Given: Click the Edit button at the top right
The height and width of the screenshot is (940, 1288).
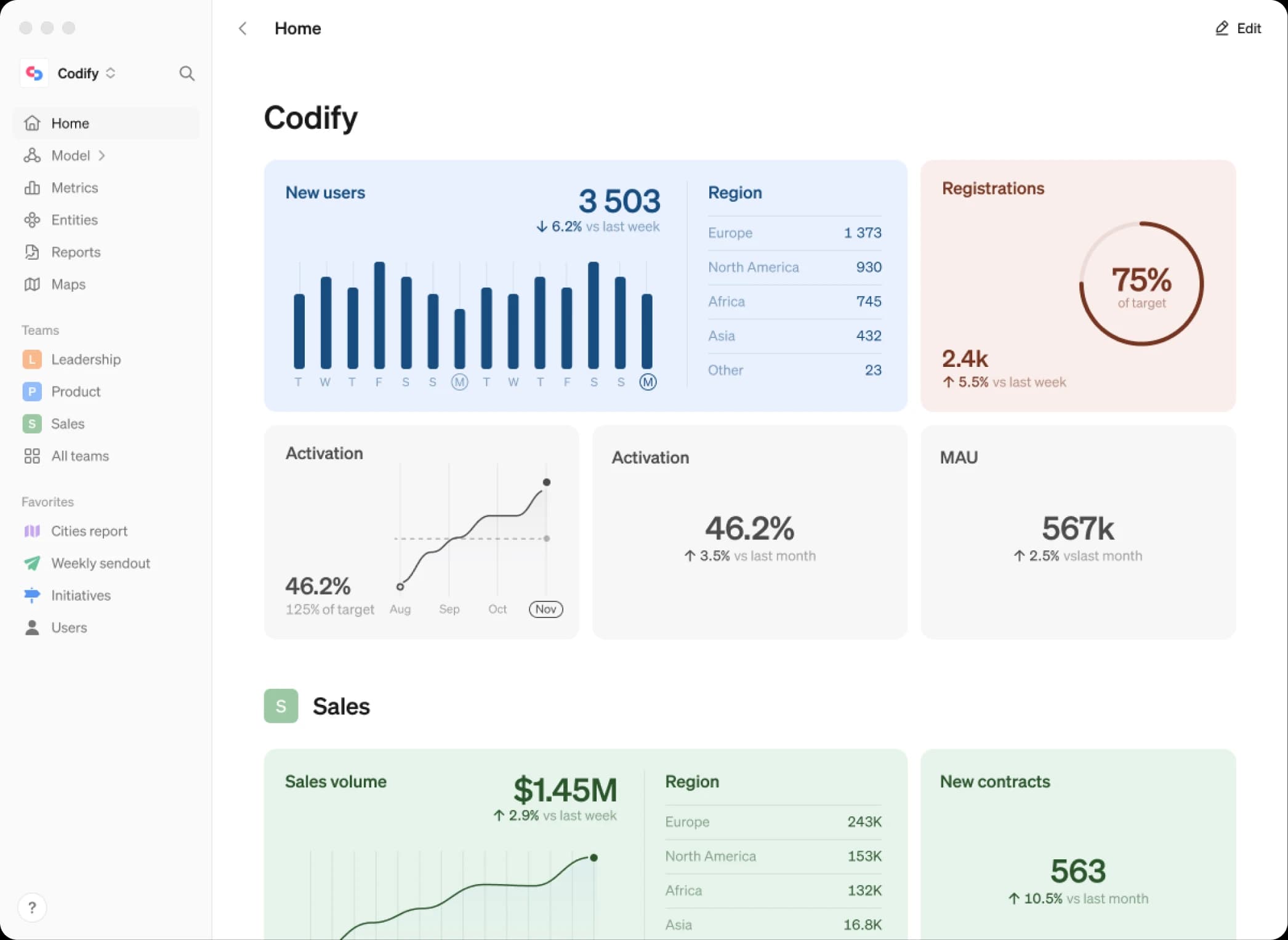Looking at the screenshot, I should [x=1238, y=28].
